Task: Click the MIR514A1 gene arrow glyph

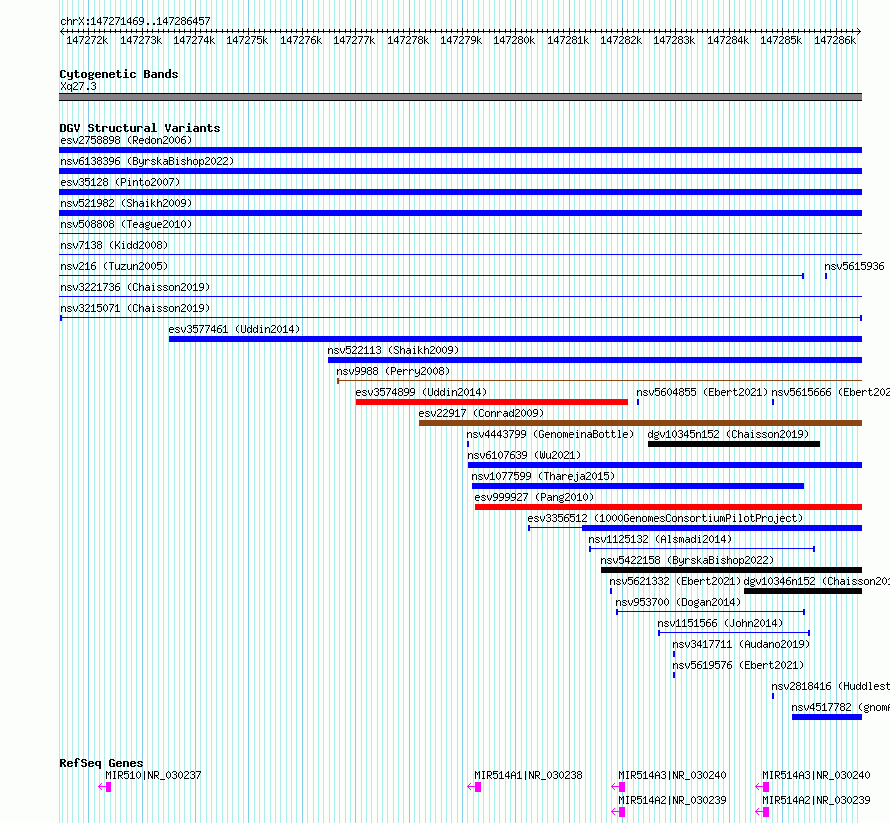Action: coord(475,787)
